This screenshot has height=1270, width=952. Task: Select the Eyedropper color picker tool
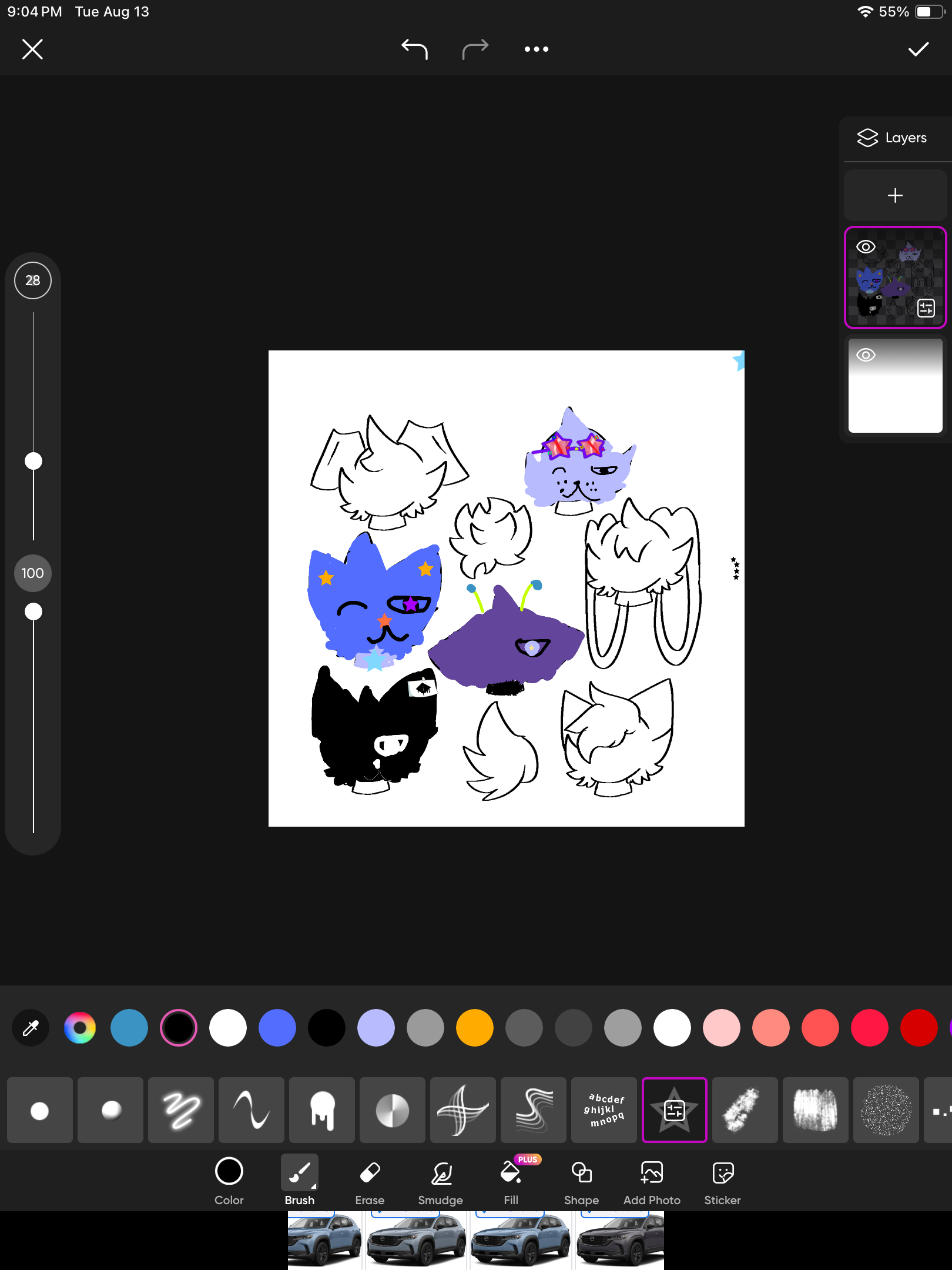pos(31,1028)
